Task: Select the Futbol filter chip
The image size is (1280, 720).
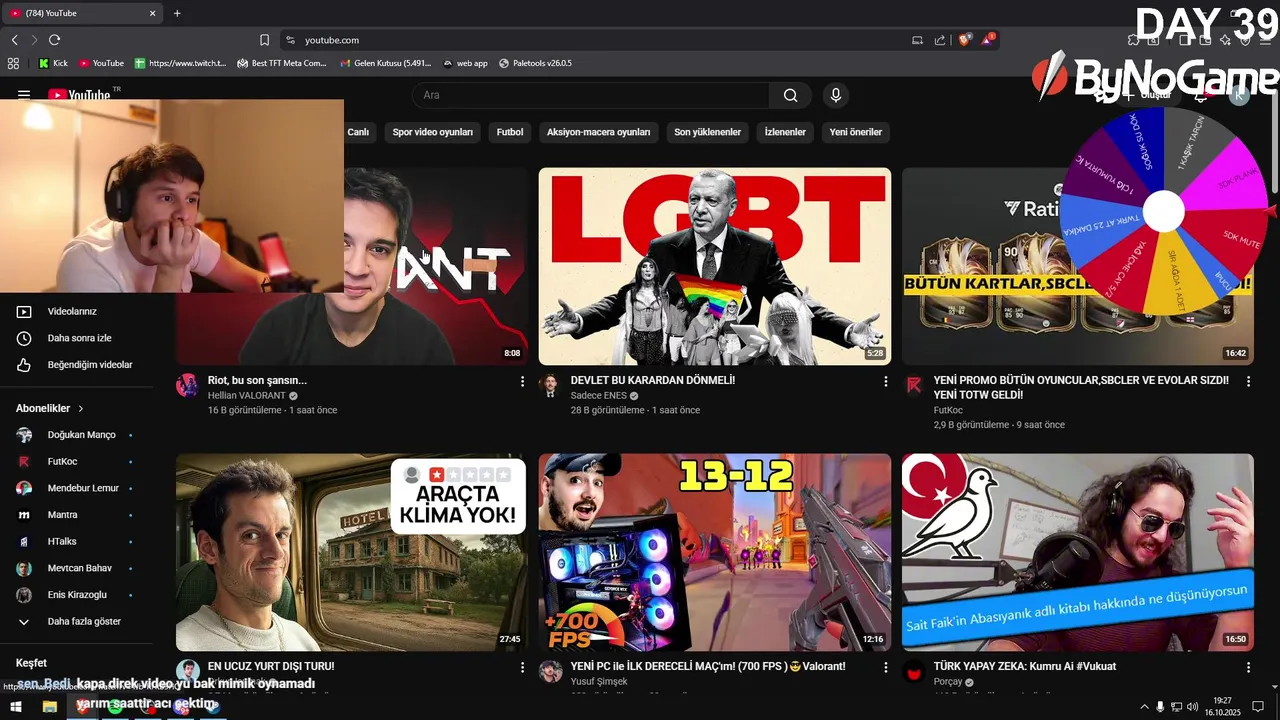Action: [x=510, y=132]
